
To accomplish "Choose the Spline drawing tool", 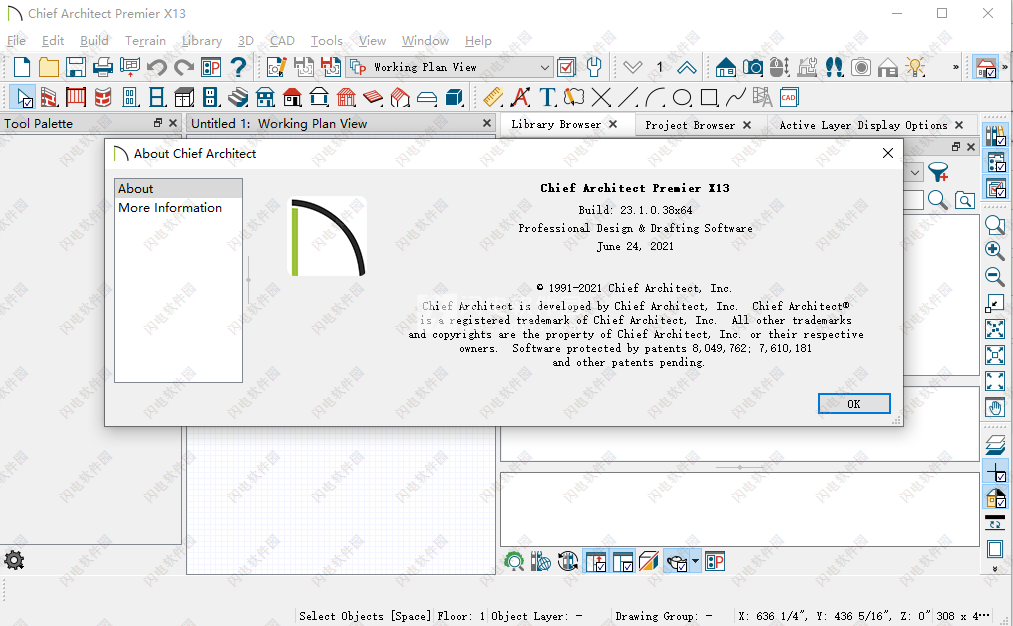I will tap(736, 98).
